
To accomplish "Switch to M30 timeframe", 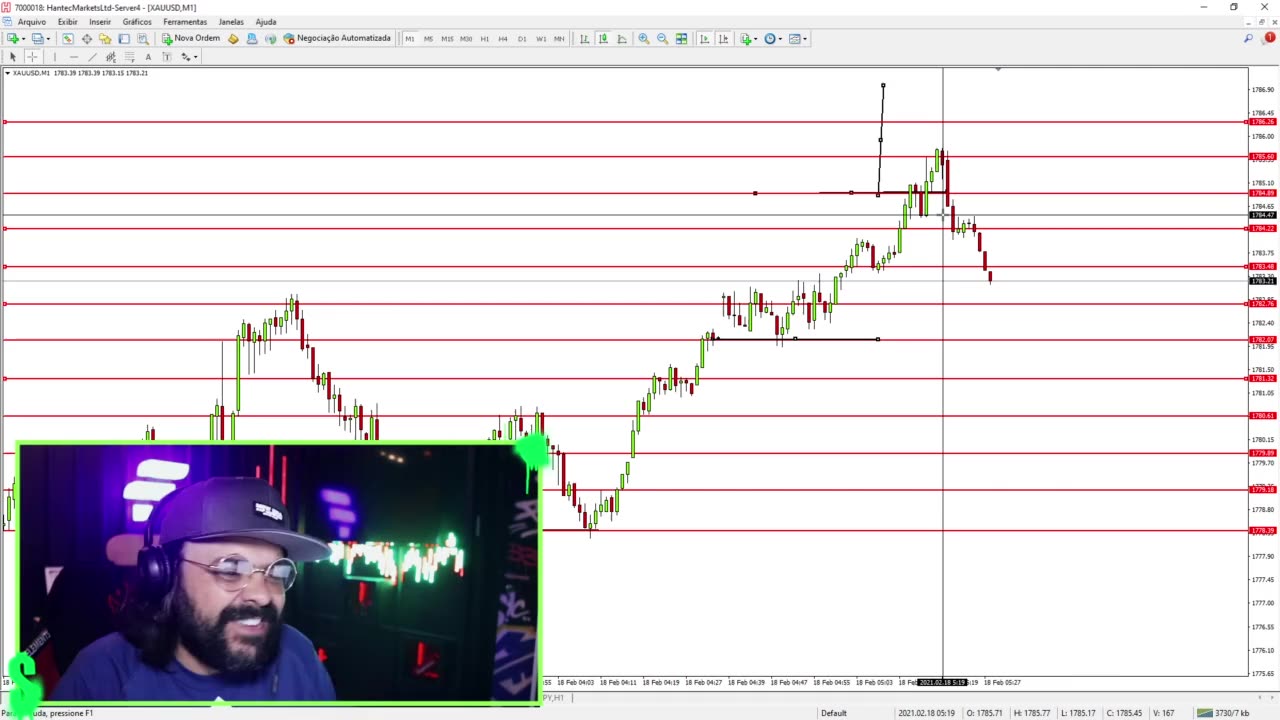I will coord(466,39).
